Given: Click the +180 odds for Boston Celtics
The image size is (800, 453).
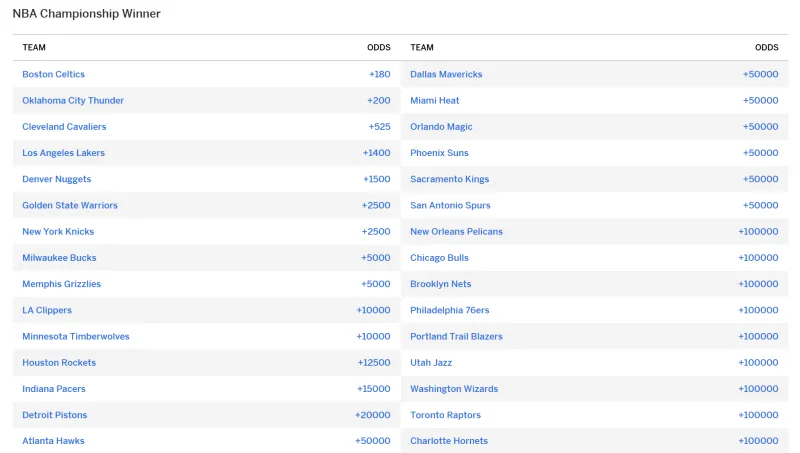Looking at the screenshot, I should (380, 74).
